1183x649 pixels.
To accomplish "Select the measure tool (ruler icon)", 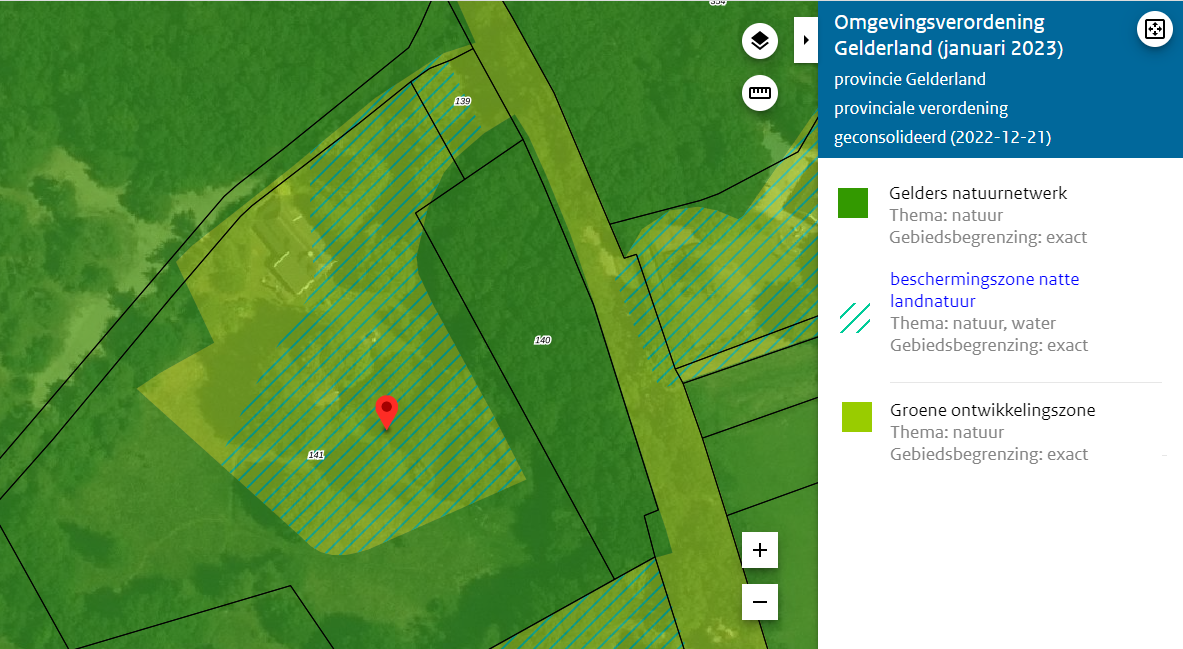I will point(759,93).
